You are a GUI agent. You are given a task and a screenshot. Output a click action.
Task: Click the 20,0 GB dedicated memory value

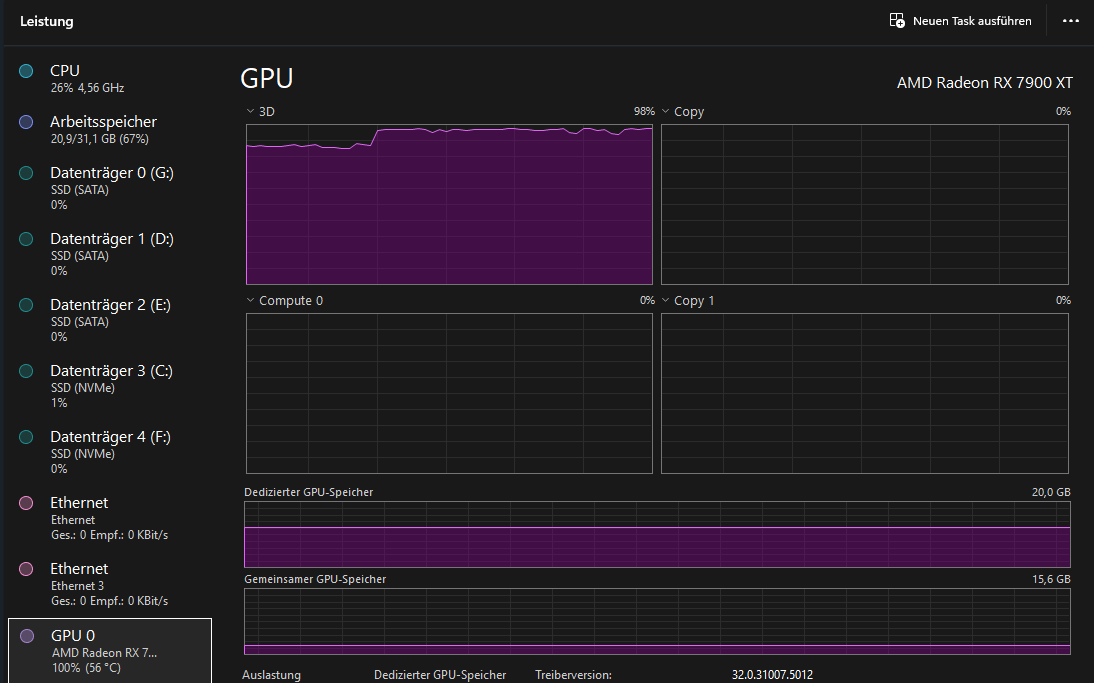(1051, 492)
